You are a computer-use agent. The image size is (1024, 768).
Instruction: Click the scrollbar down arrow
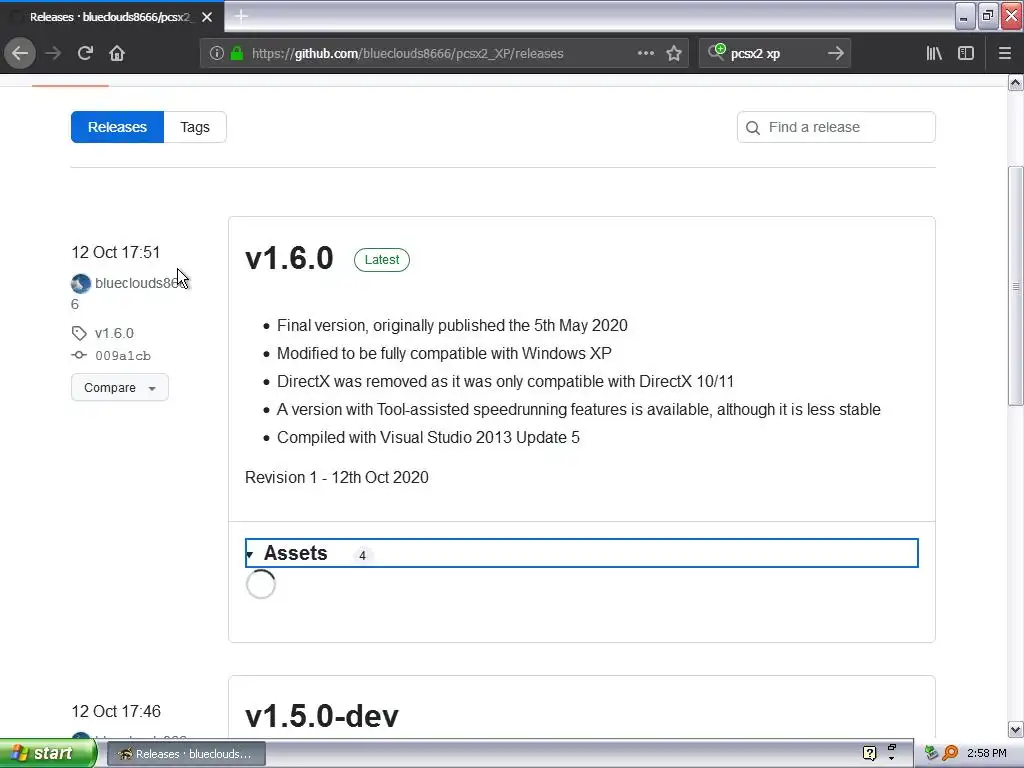tap(1016, 729)
